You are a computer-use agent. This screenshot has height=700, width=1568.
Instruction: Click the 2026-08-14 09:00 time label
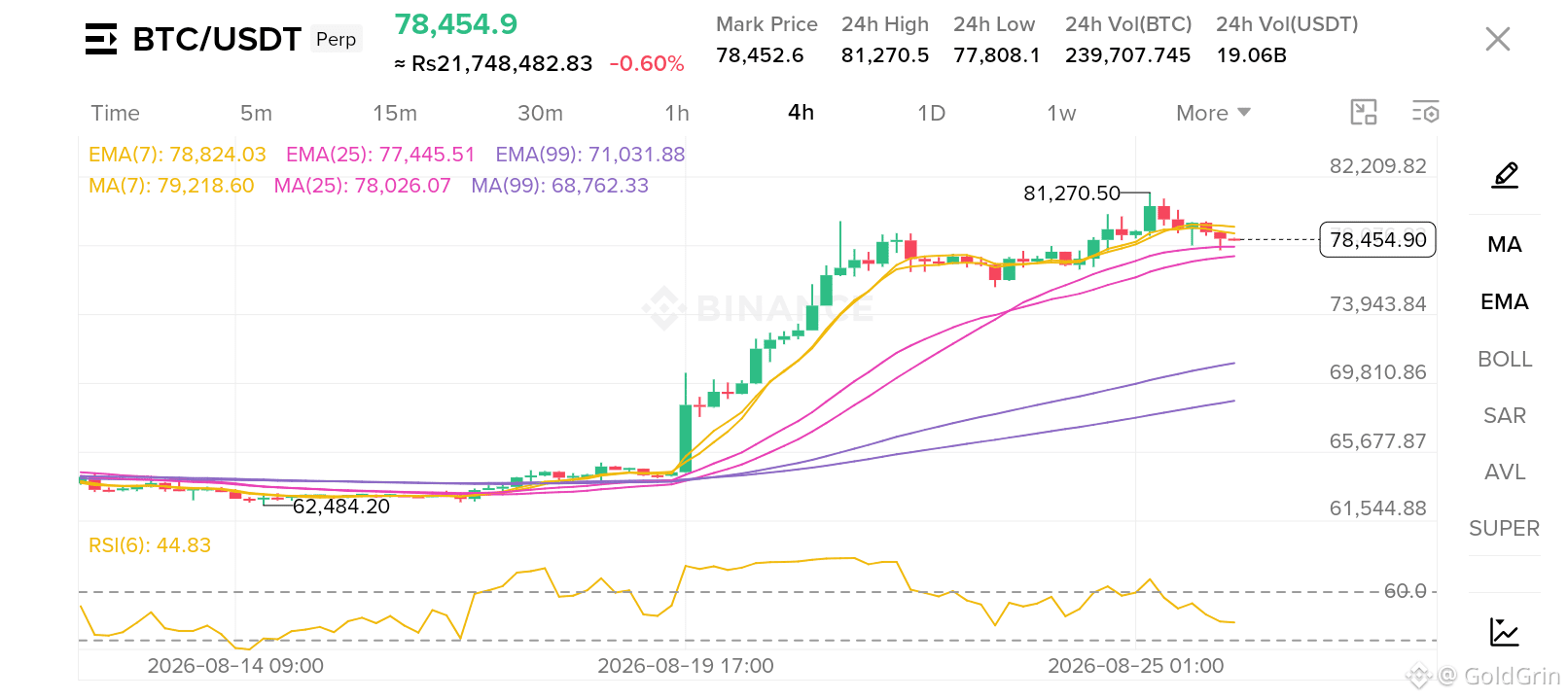click(235, 666)
